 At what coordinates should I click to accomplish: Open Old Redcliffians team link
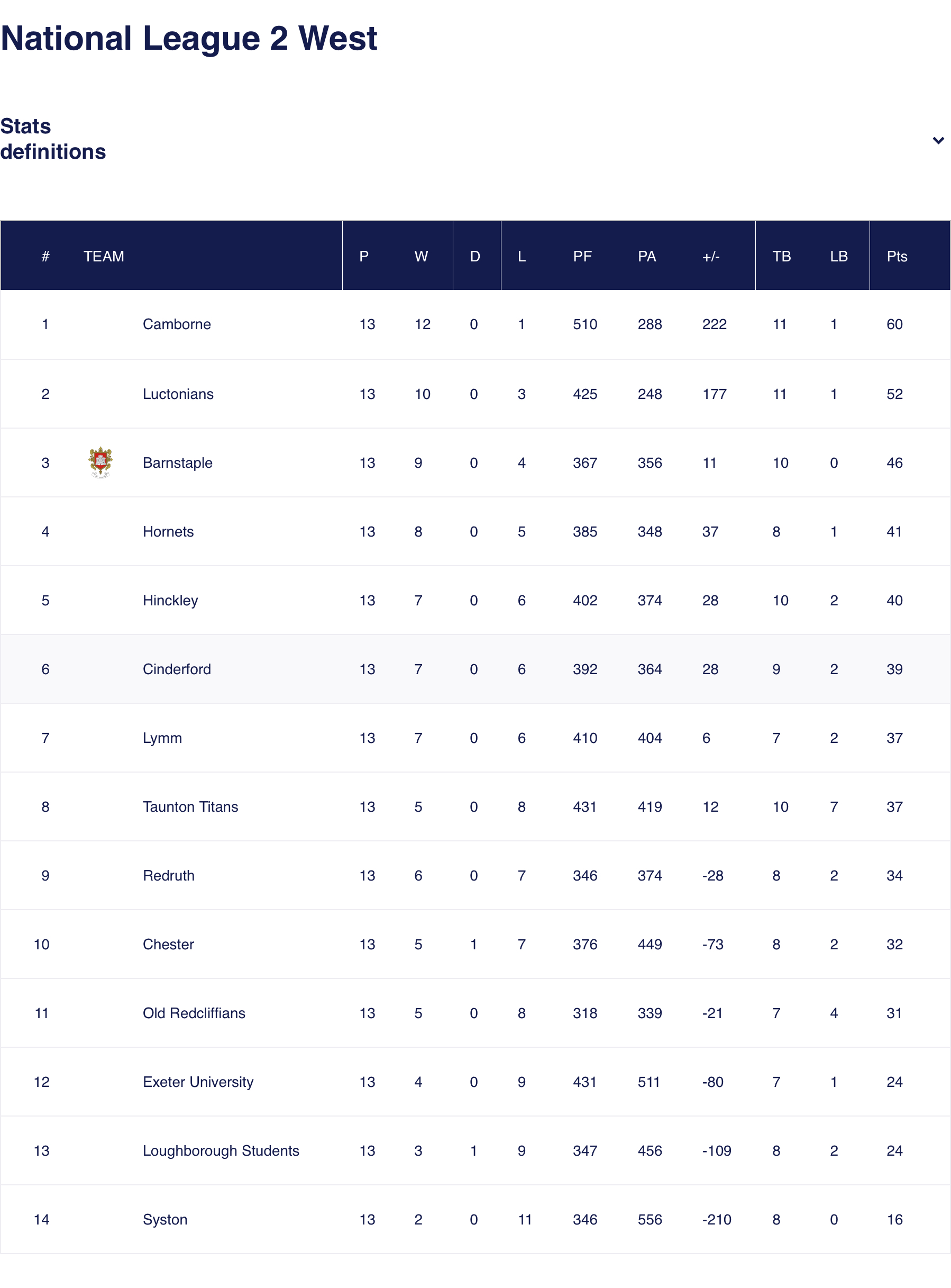(x=194, y=1013)
